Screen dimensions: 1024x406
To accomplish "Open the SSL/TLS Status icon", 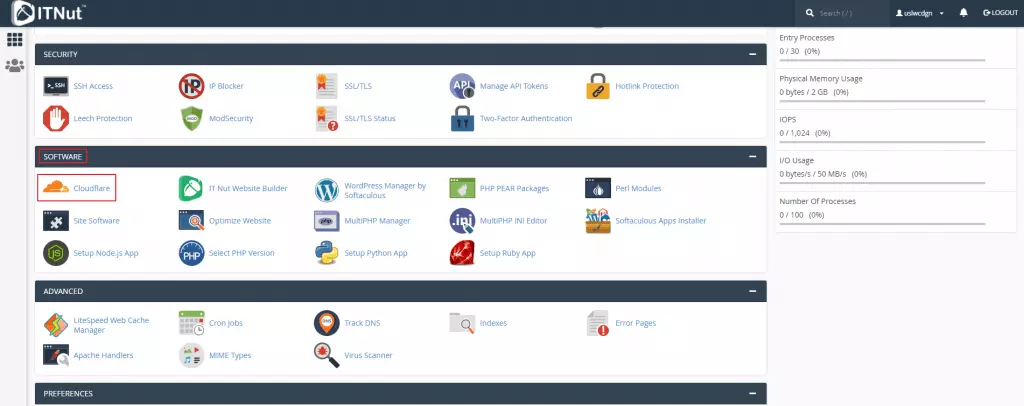I will (x=327, y=119).
